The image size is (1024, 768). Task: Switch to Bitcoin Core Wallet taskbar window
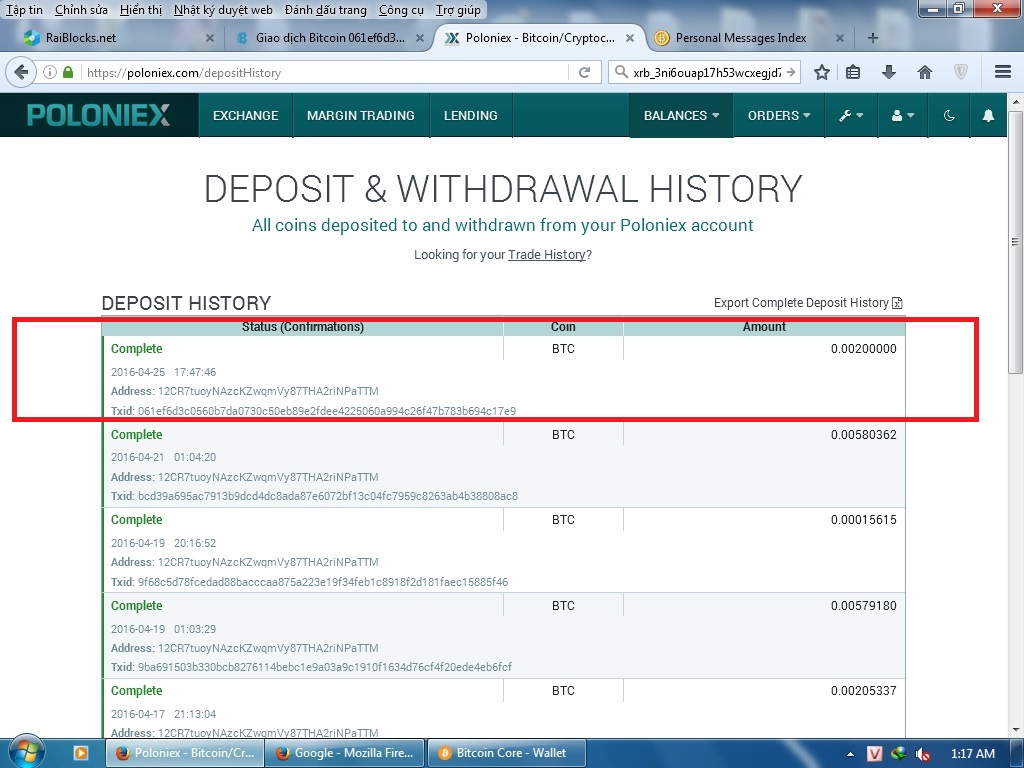[506, 753]
